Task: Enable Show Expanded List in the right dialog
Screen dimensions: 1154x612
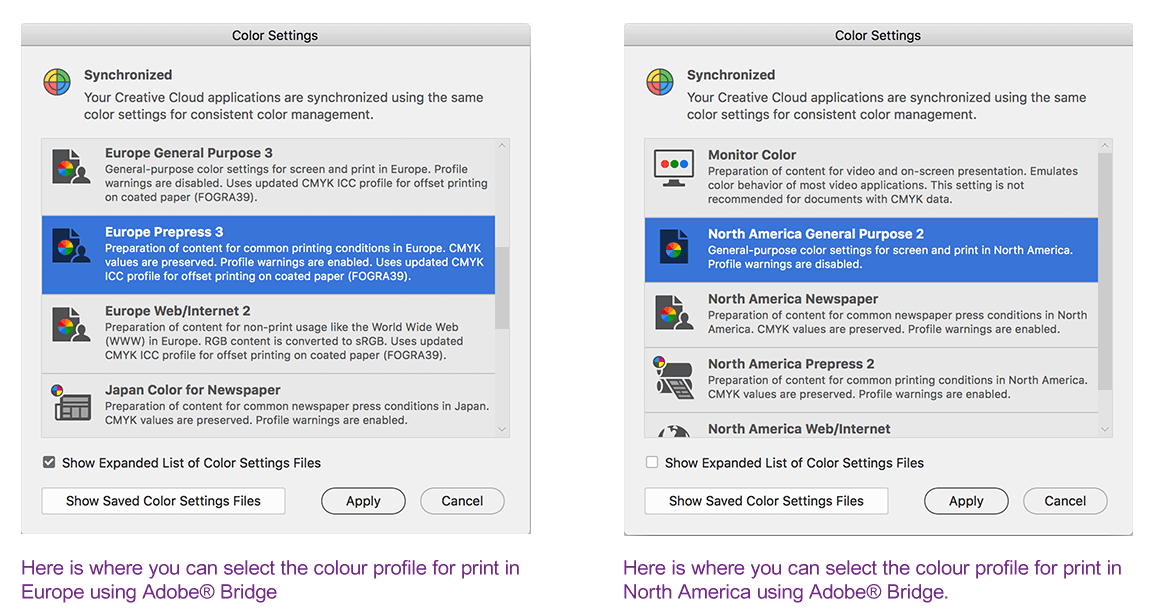Action: pyautogui.click(x=652, y=463)
